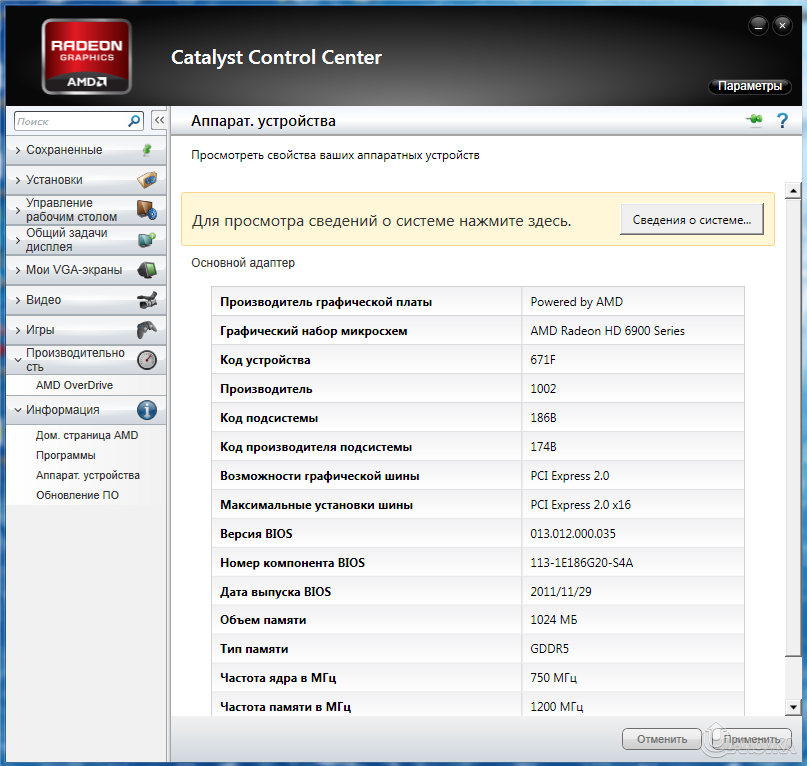Open help with the question mark icon
The image size is (807, 766).
click(782, 121)
